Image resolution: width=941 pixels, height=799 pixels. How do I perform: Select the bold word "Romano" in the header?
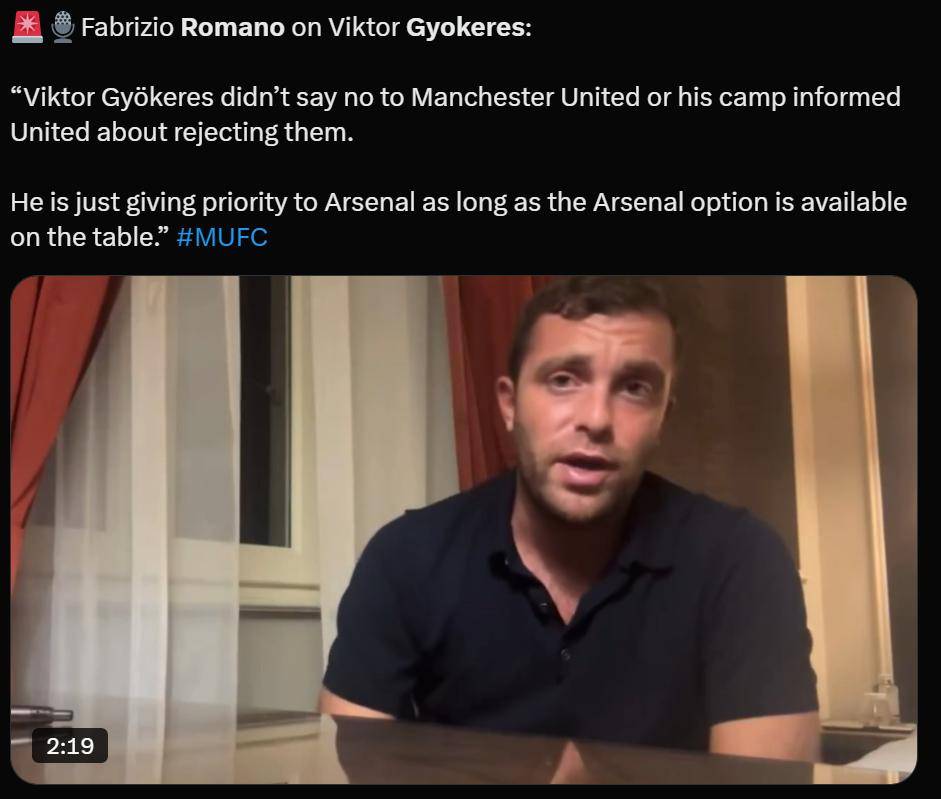tap(232, 28)
